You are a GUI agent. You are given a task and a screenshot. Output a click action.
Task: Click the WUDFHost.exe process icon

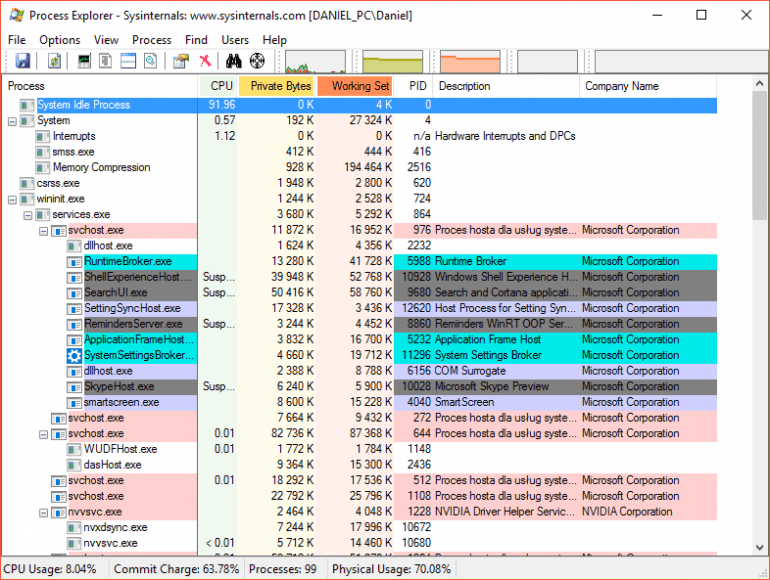pos(74,449)
